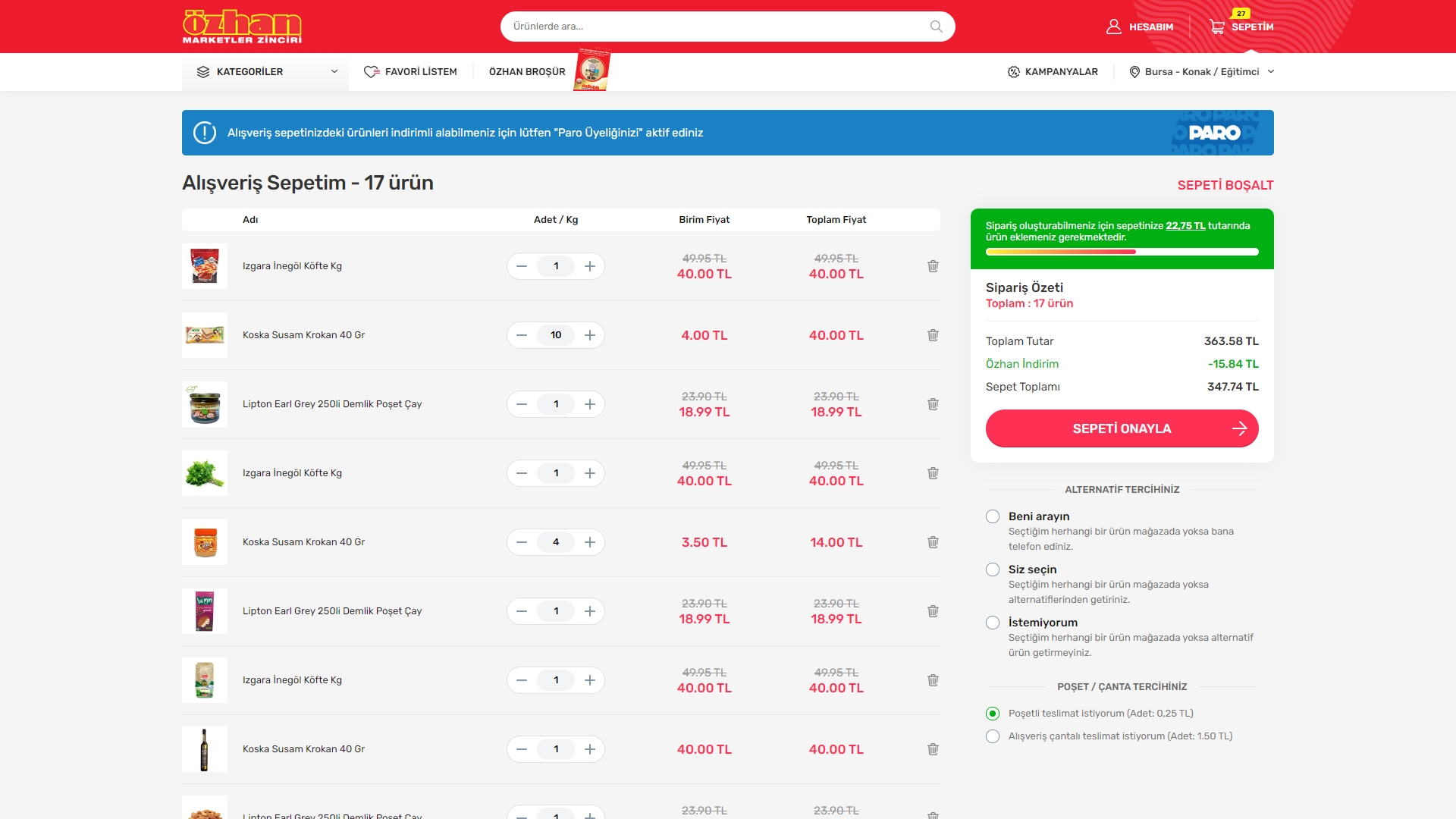Expand the Kategoriler dropdown
The image size is (1456, 819).
point(265,72)
